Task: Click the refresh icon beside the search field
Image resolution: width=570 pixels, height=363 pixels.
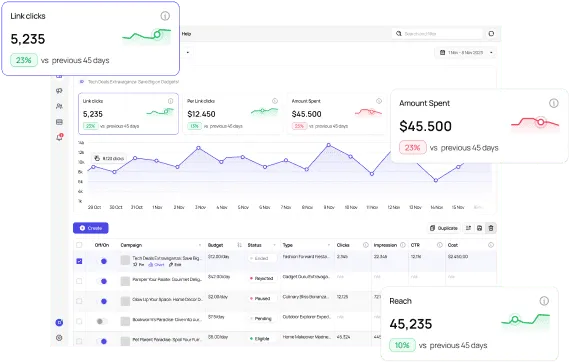Action: coord(491,33)
